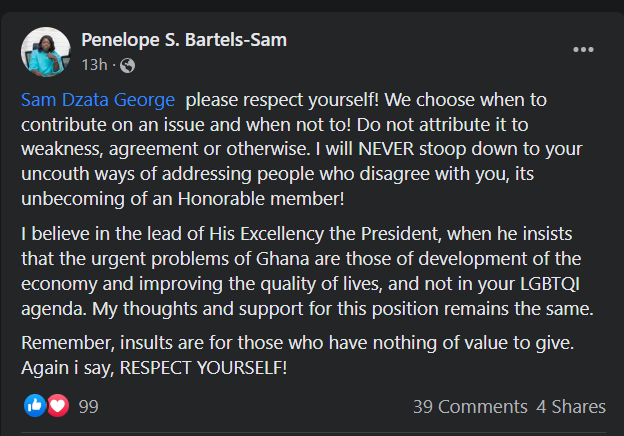
Task: Click the blue thumbs-up Like reaction icon
Action: pyautogui.click(x=36, y=406)
